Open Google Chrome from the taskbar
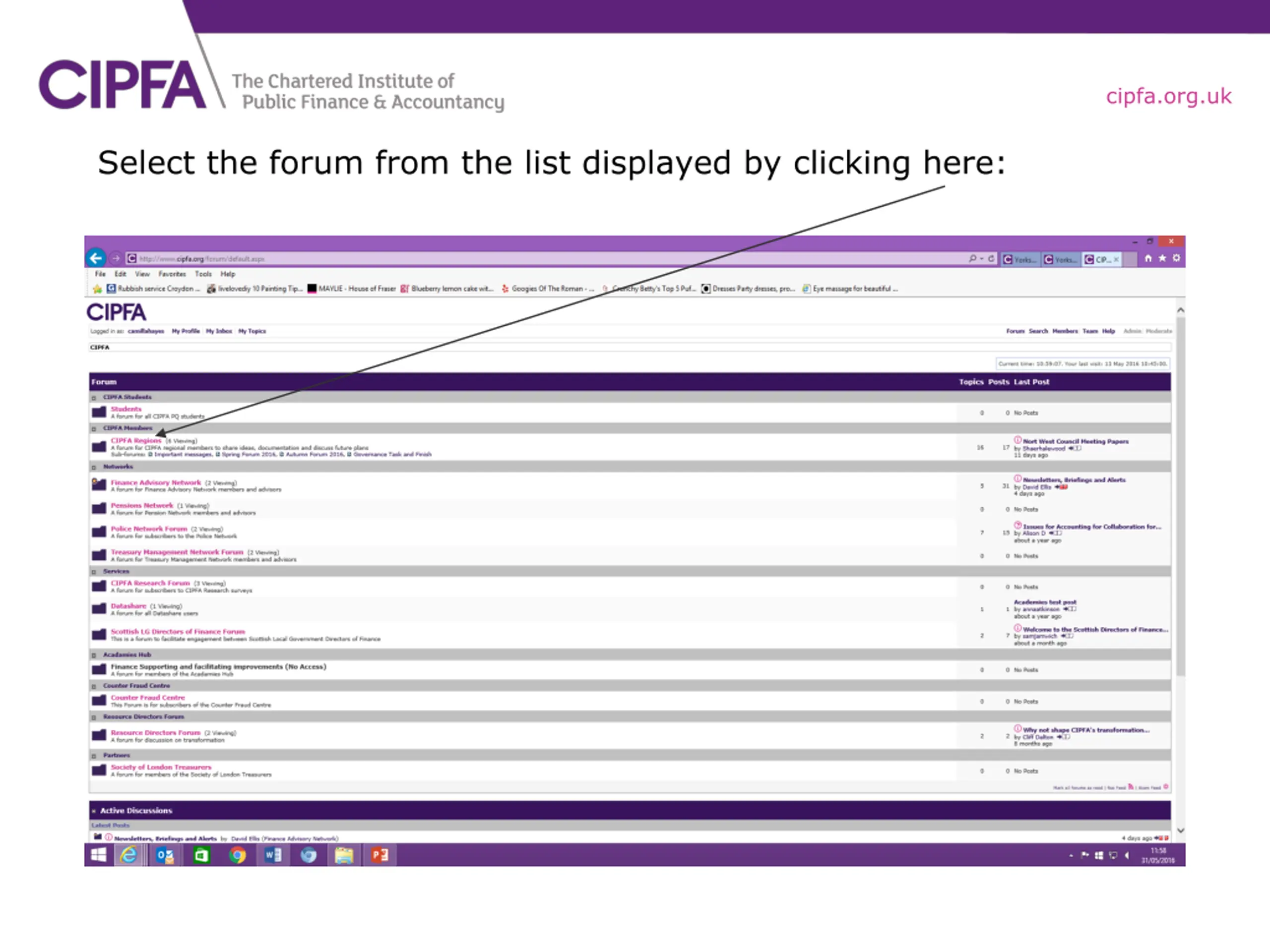The width and height of the screenshot is (1270, 952). click(237, 855)
